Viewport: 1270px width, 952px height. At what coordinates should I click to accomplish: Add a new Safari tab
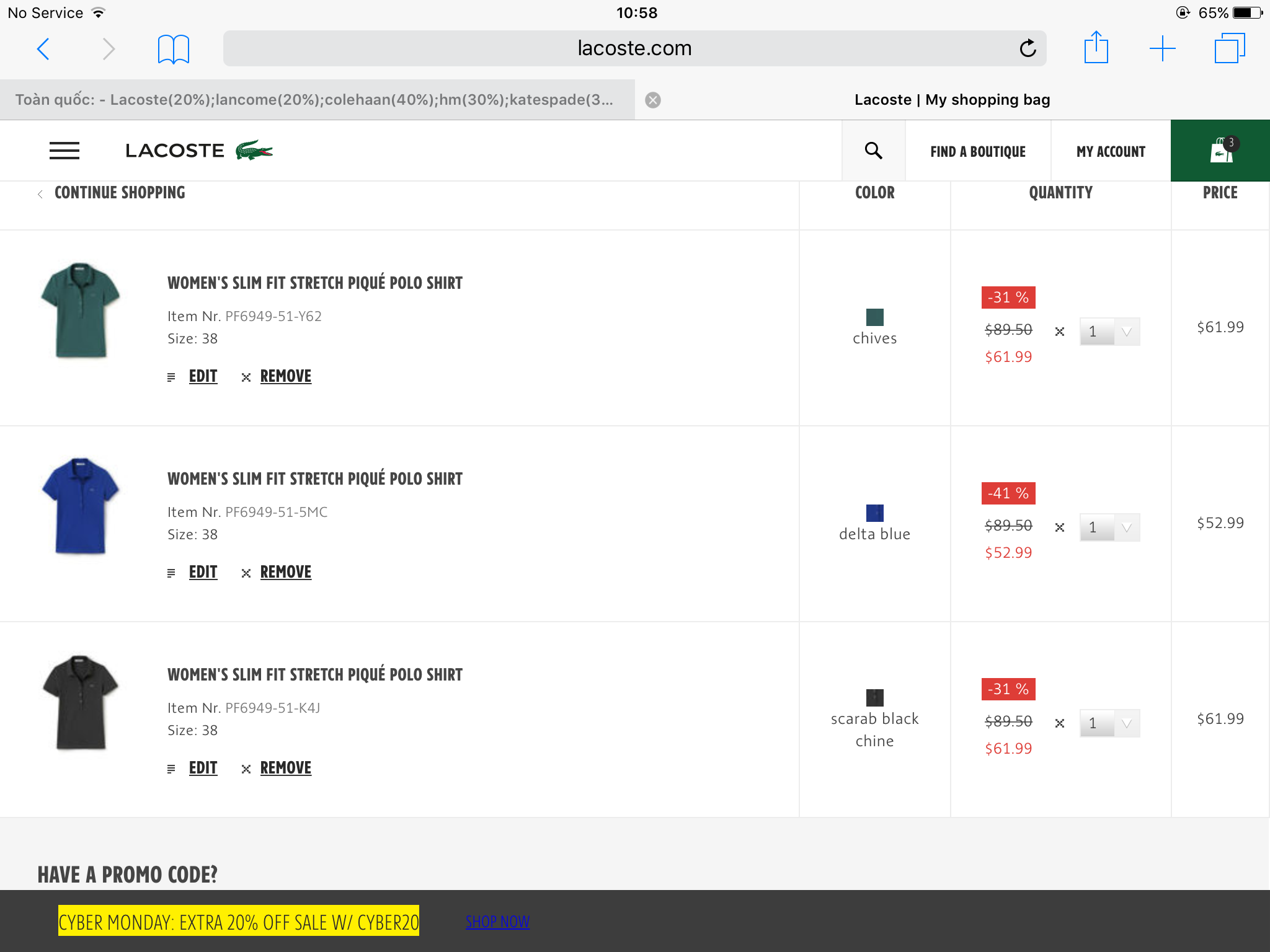(1163, 48)
